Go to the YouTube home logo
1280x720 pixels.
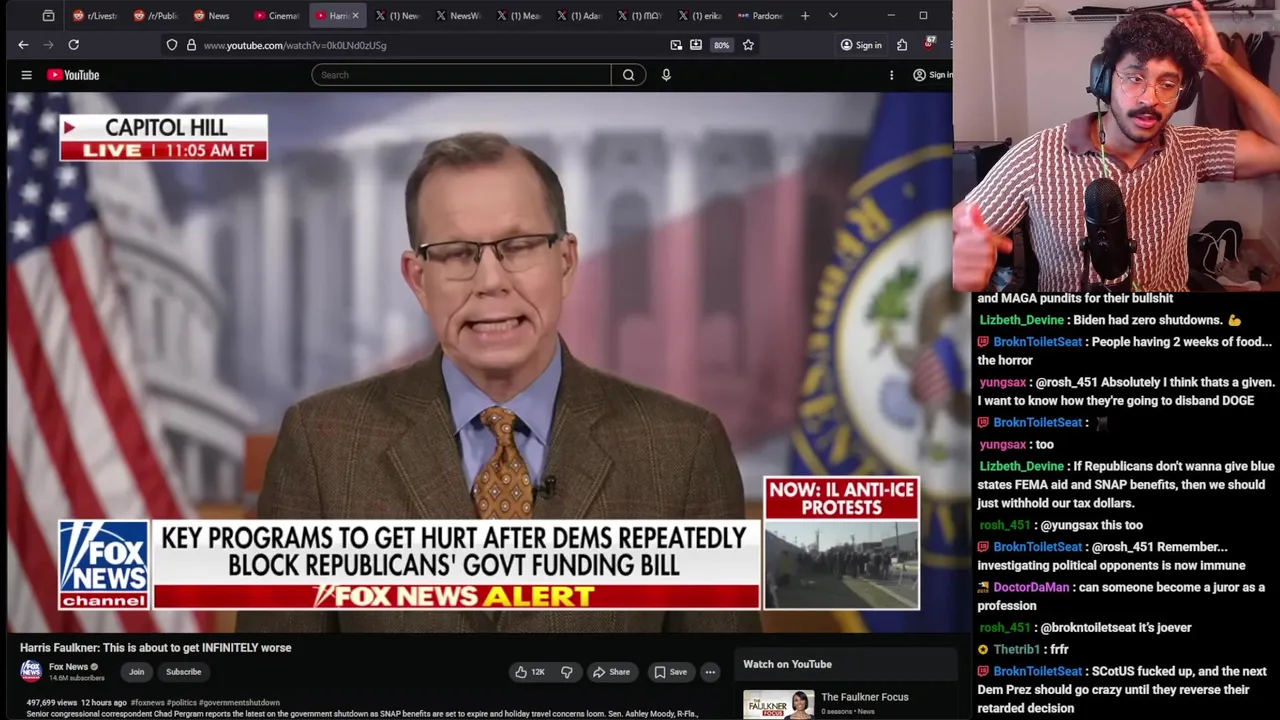point(73,75)
